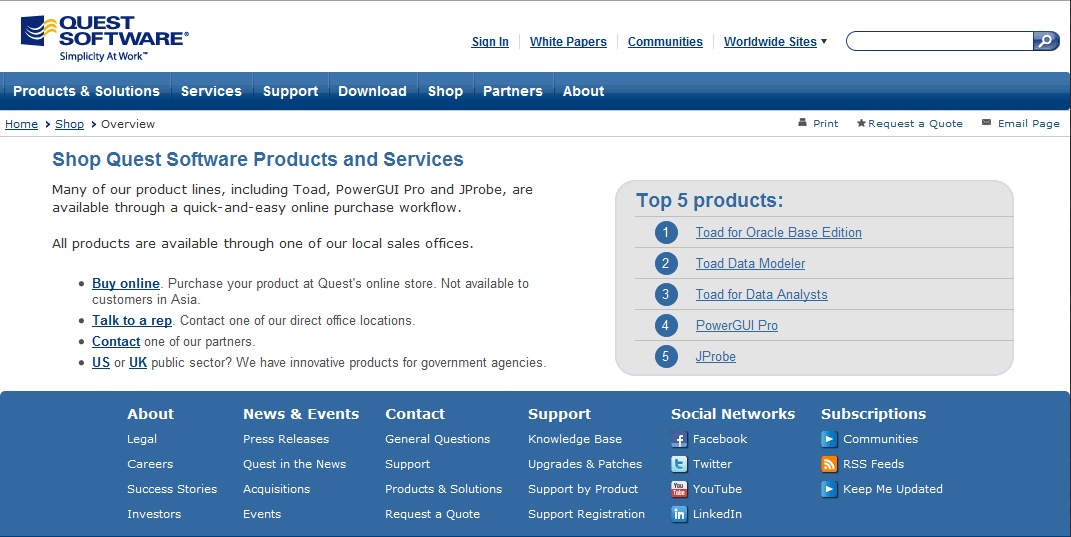This screenshot has height=537, width=1071.
Task: Open the Support navigation menu
Action: (290, 91)
